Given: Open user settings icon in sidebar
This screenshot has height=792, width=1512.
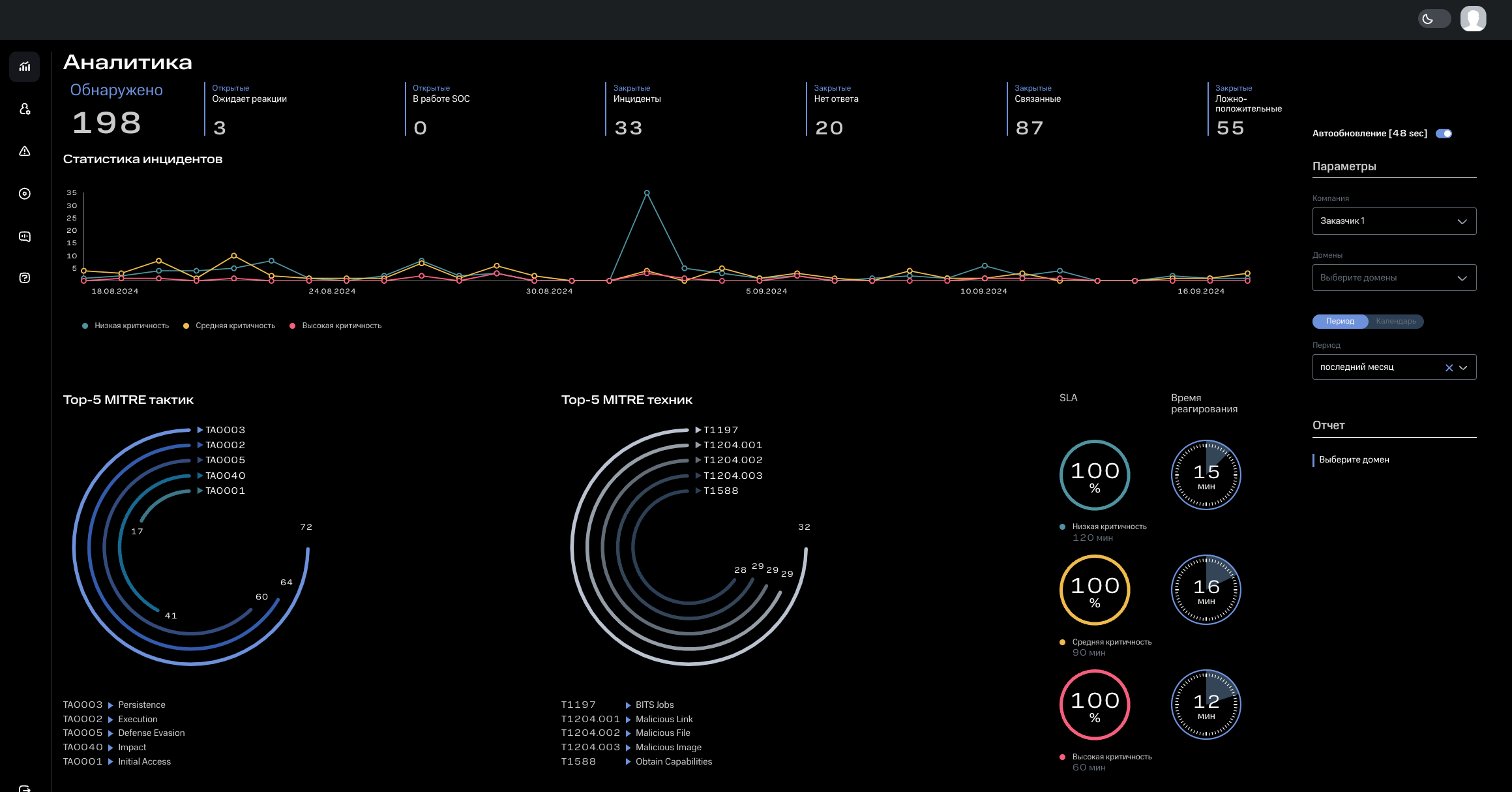Looking at the screenshot, I should tap(25, 109).
